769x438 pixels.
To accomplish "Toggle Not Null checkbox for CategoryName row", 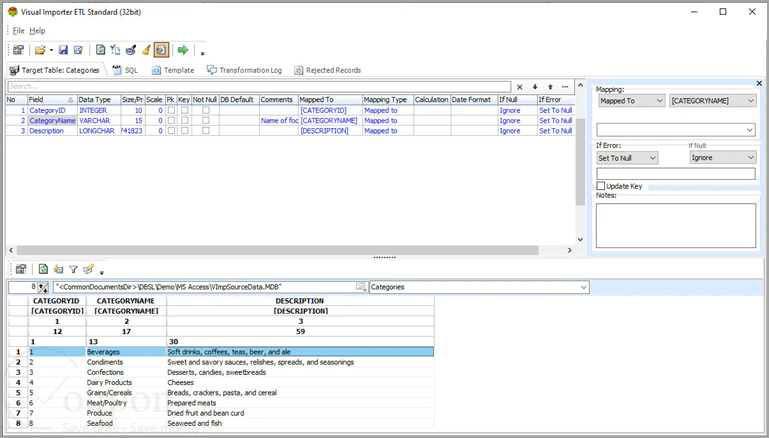I will (205, 121).
